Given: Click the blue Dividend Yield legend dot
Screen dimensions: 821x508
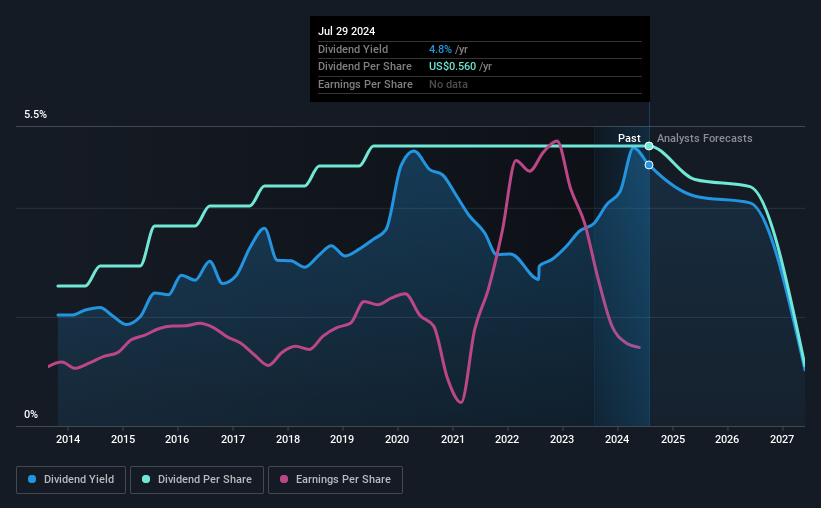Looking at the screenshot, I should 32,479.
